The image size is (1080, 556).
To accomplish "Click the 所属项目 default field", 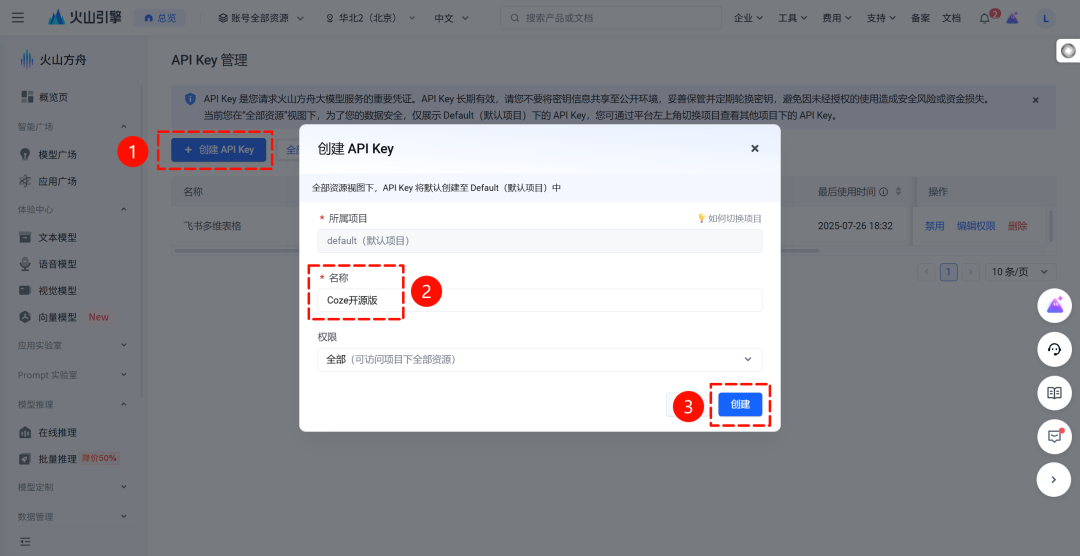I will [x=540, y=241].
